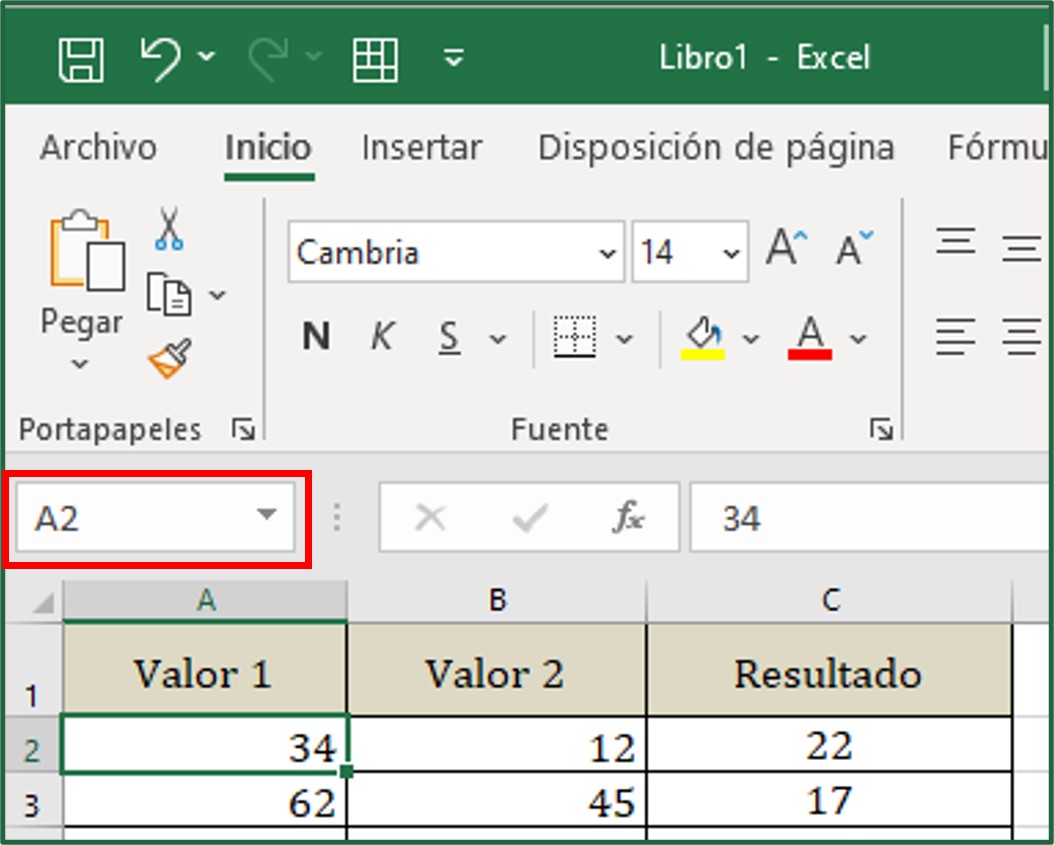Toggle bold with the N button
The height and width of the screenshot is (845, 1054).
point(315,338)
